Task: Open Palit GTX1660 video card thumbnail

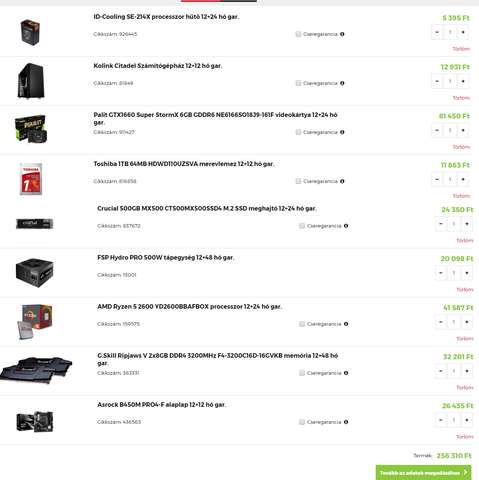Action: tap(31, 129)
